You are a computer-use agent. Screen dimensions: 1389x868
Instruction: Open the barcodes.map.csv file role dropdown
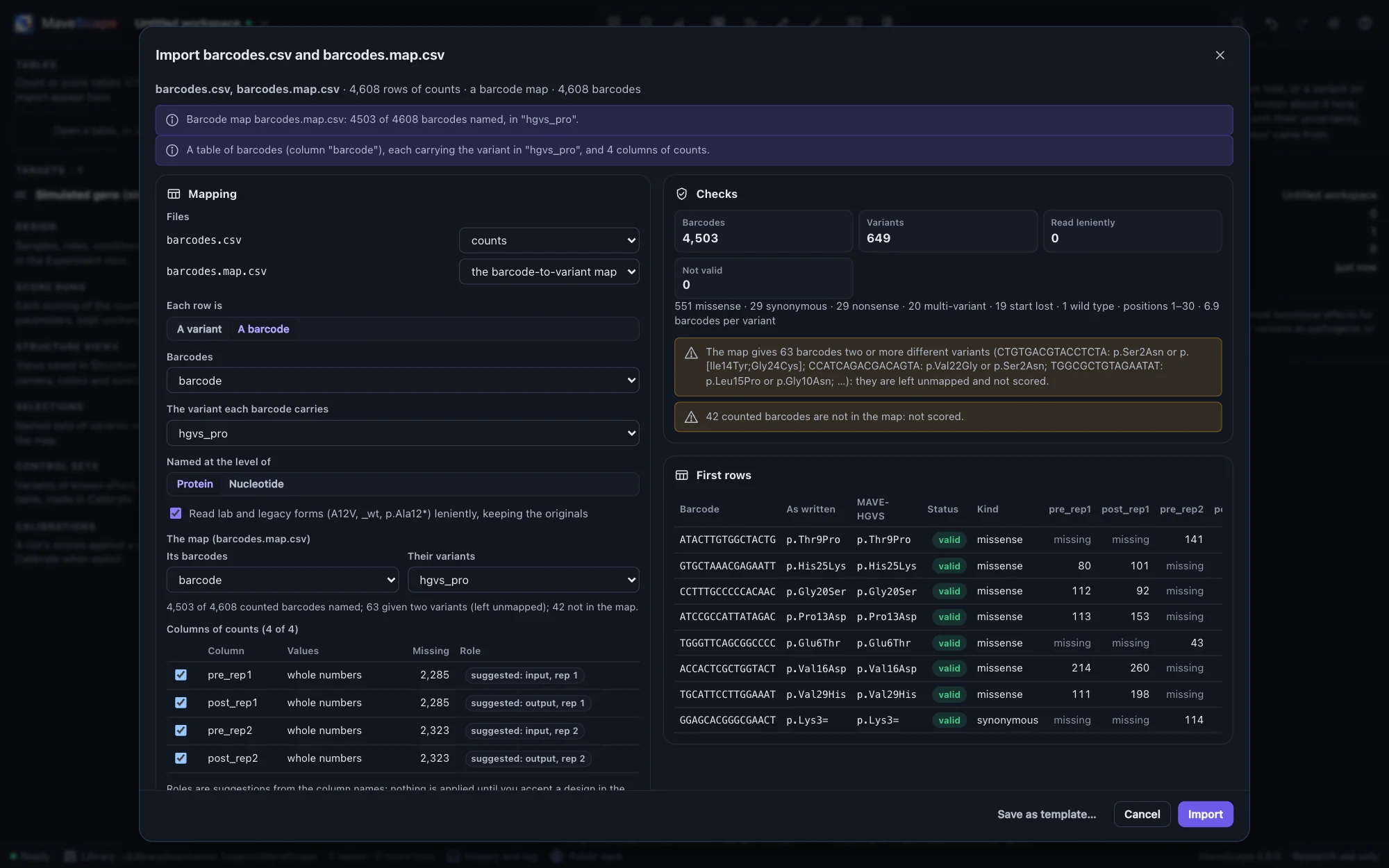point(549,272)
